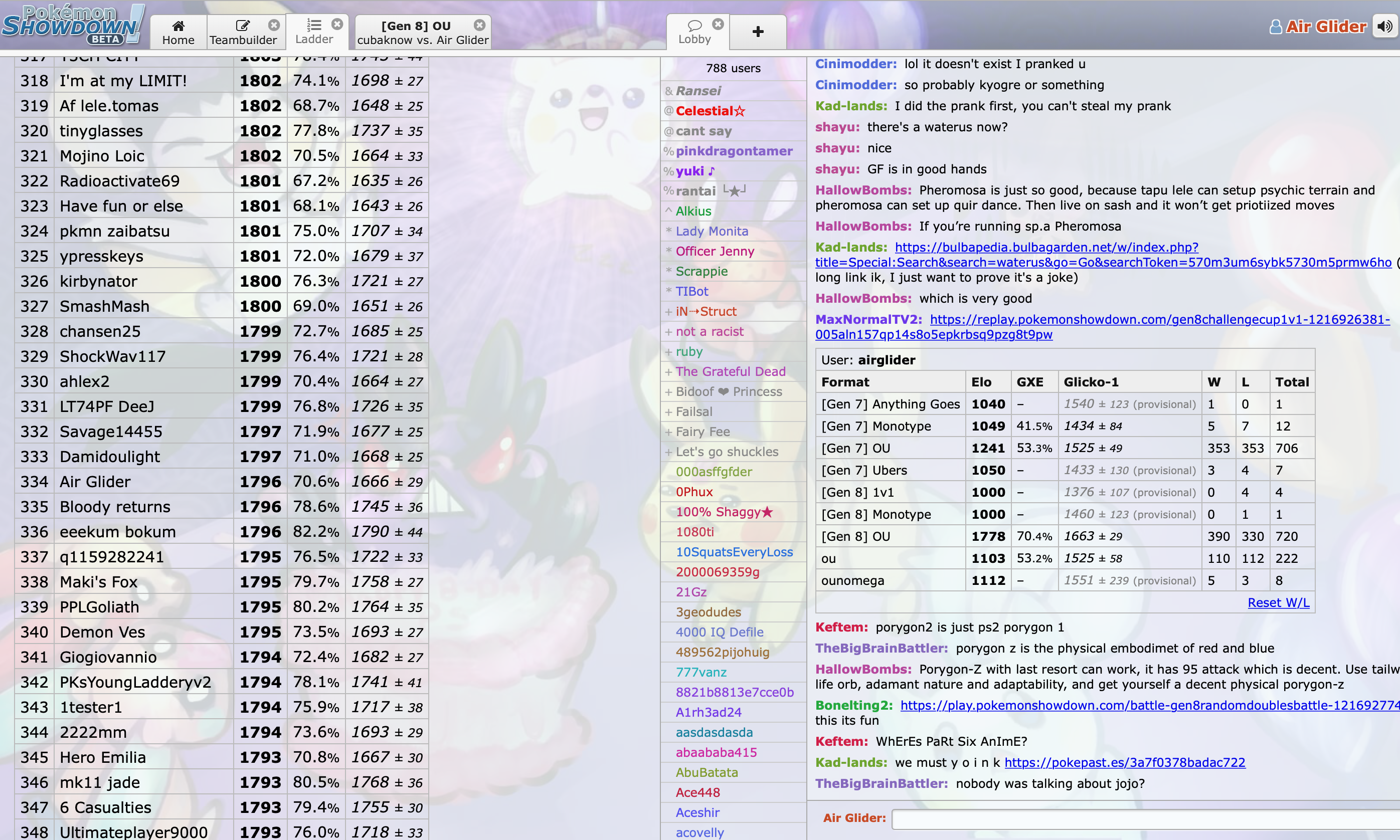Click TheBigBrainBattler in jojo message

point(881,783)
